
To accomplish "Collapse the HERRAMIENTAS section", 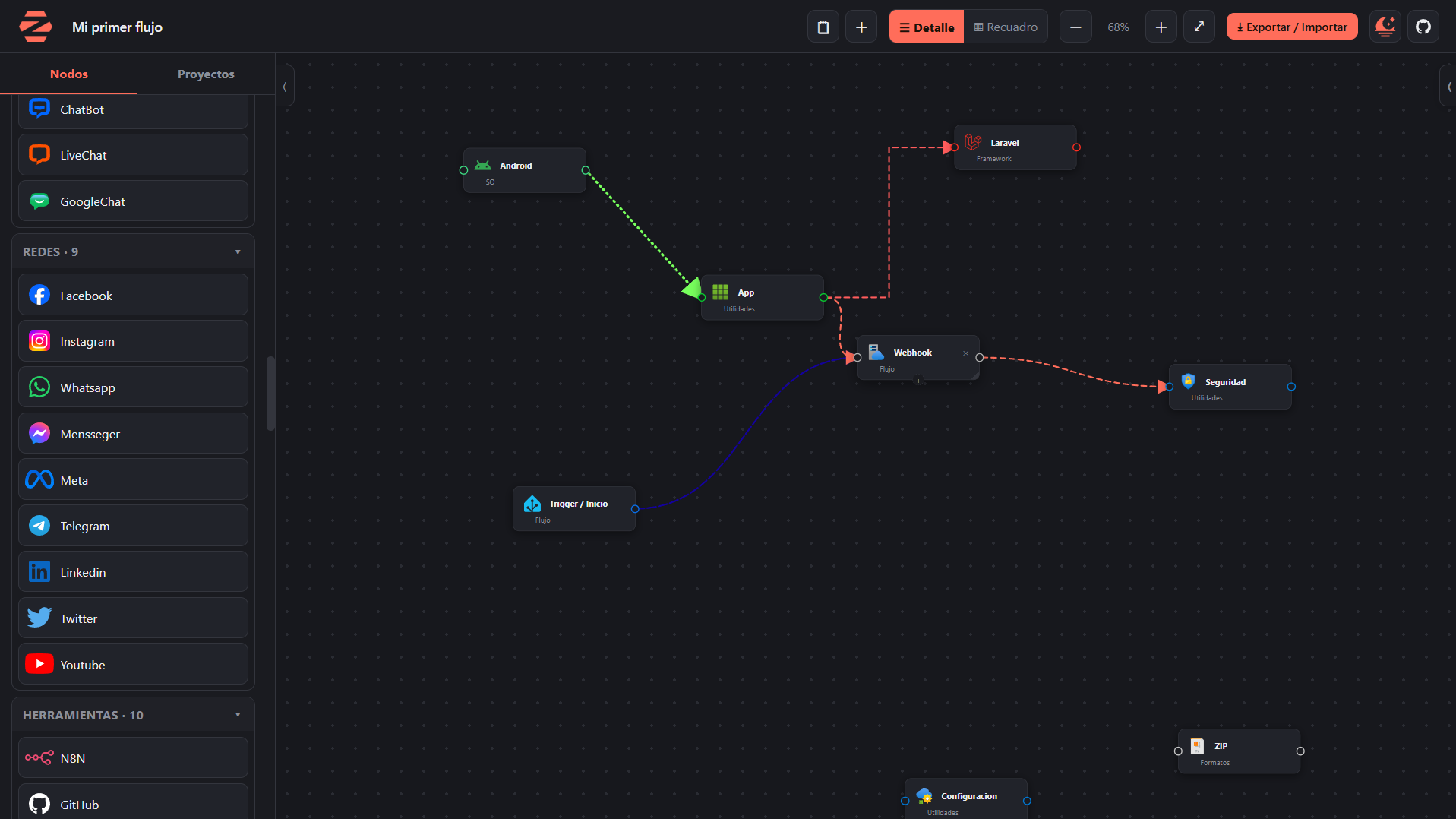I will coord(238,715).
